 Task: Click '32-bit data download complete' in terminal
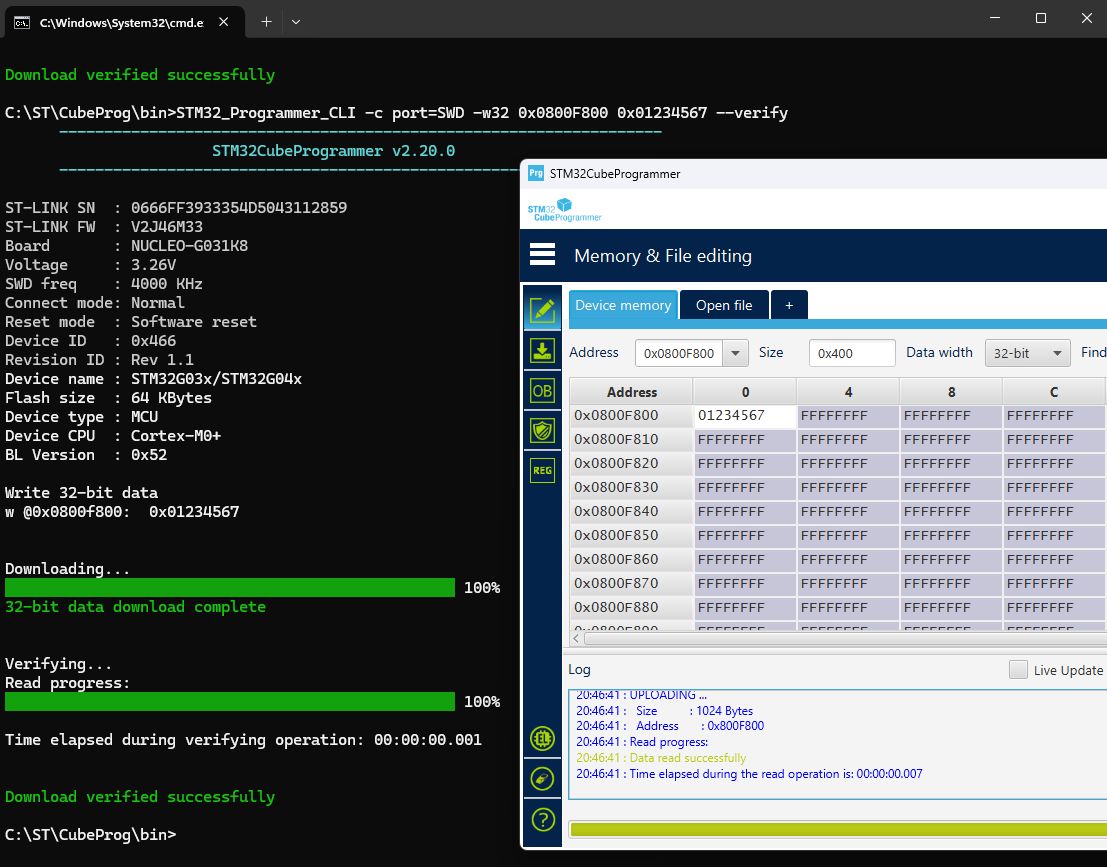pos(136,607)
